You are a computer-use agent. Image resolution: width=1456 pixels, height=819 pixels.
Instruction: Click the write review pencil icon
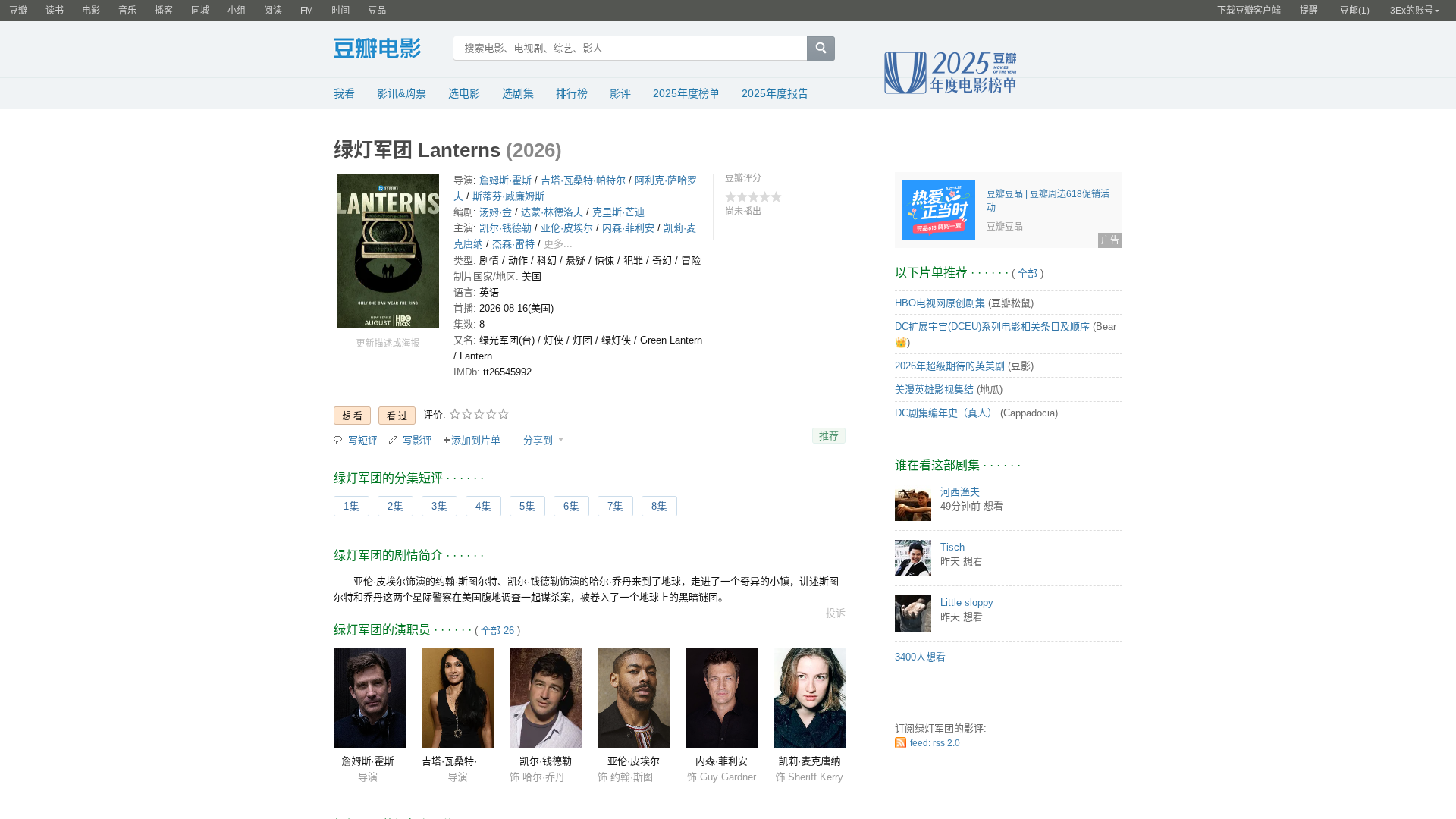[393, 440]
